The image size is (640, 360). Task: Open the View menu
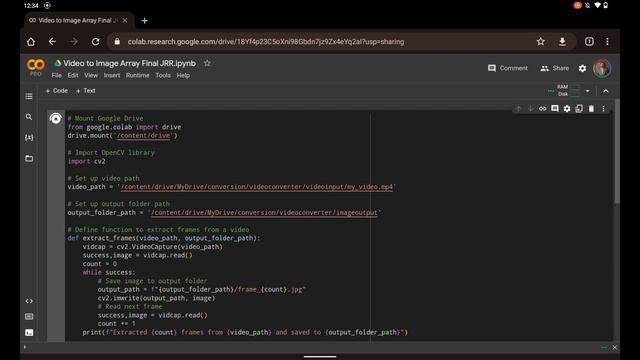pyautogui.click(x=91, y=76)
